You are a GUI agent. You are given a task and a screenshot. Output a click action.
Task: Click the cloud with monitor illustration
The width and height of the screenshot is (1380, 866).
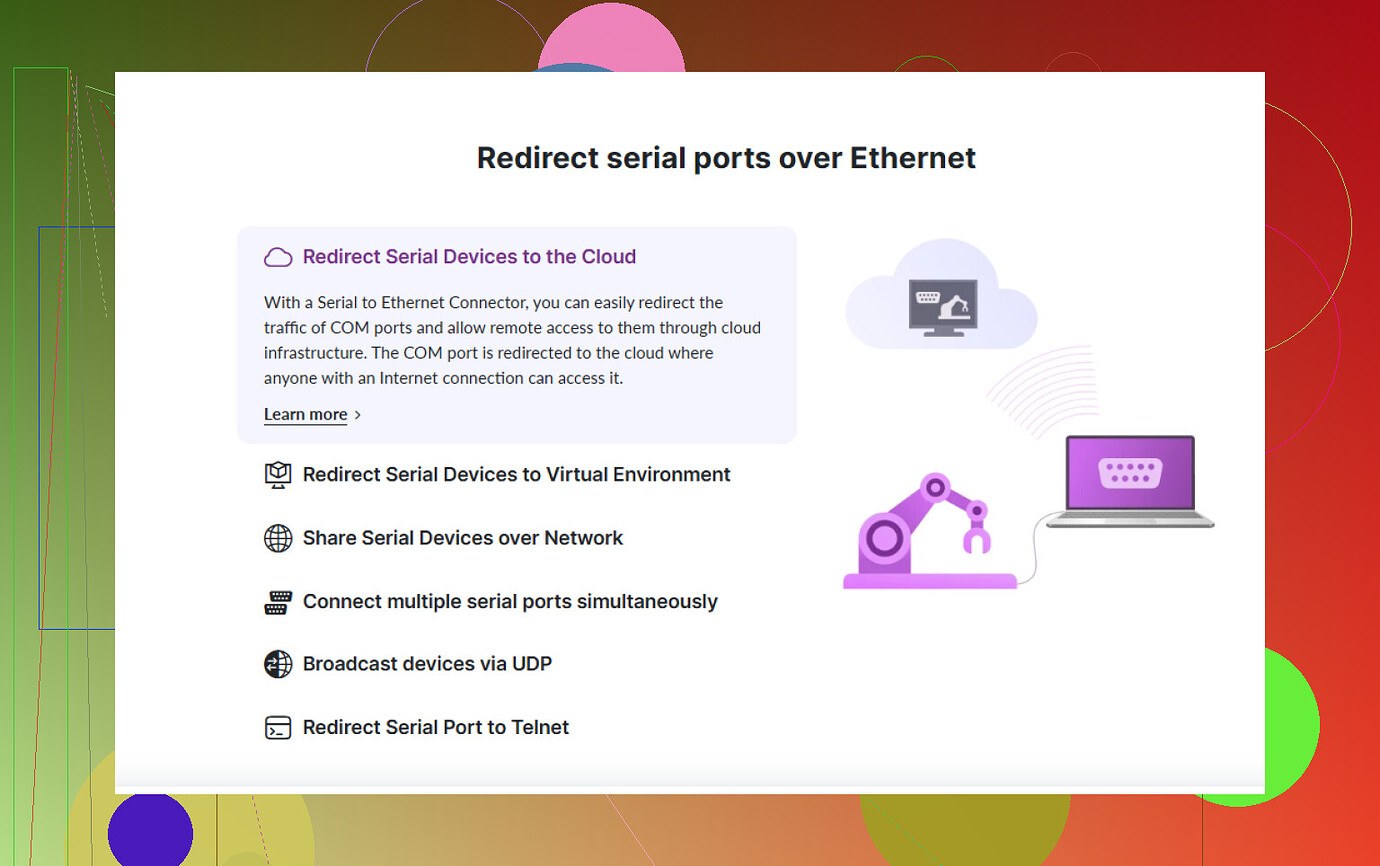click(941, 295)
